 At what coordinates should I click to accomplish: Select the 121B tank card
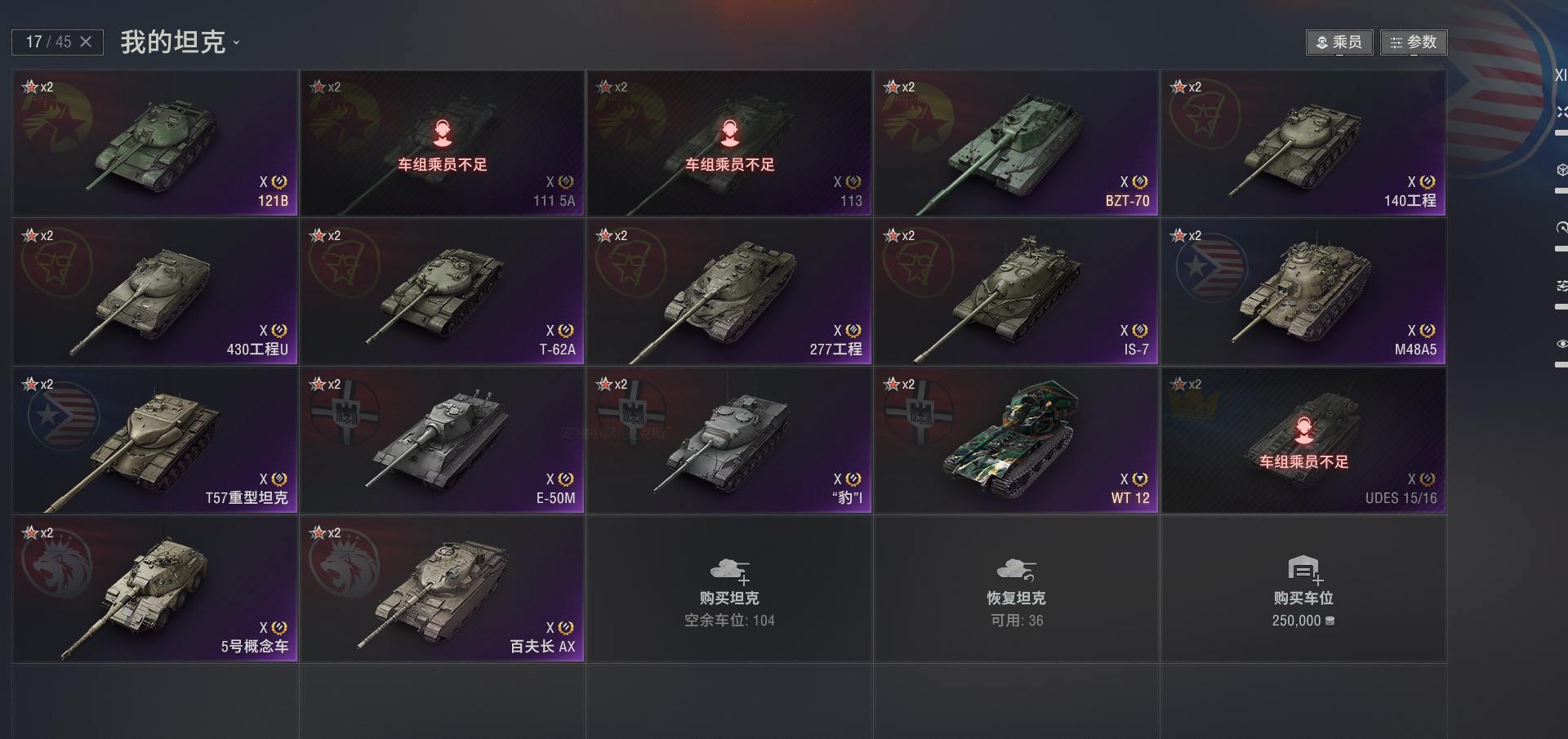click(154, 143)
